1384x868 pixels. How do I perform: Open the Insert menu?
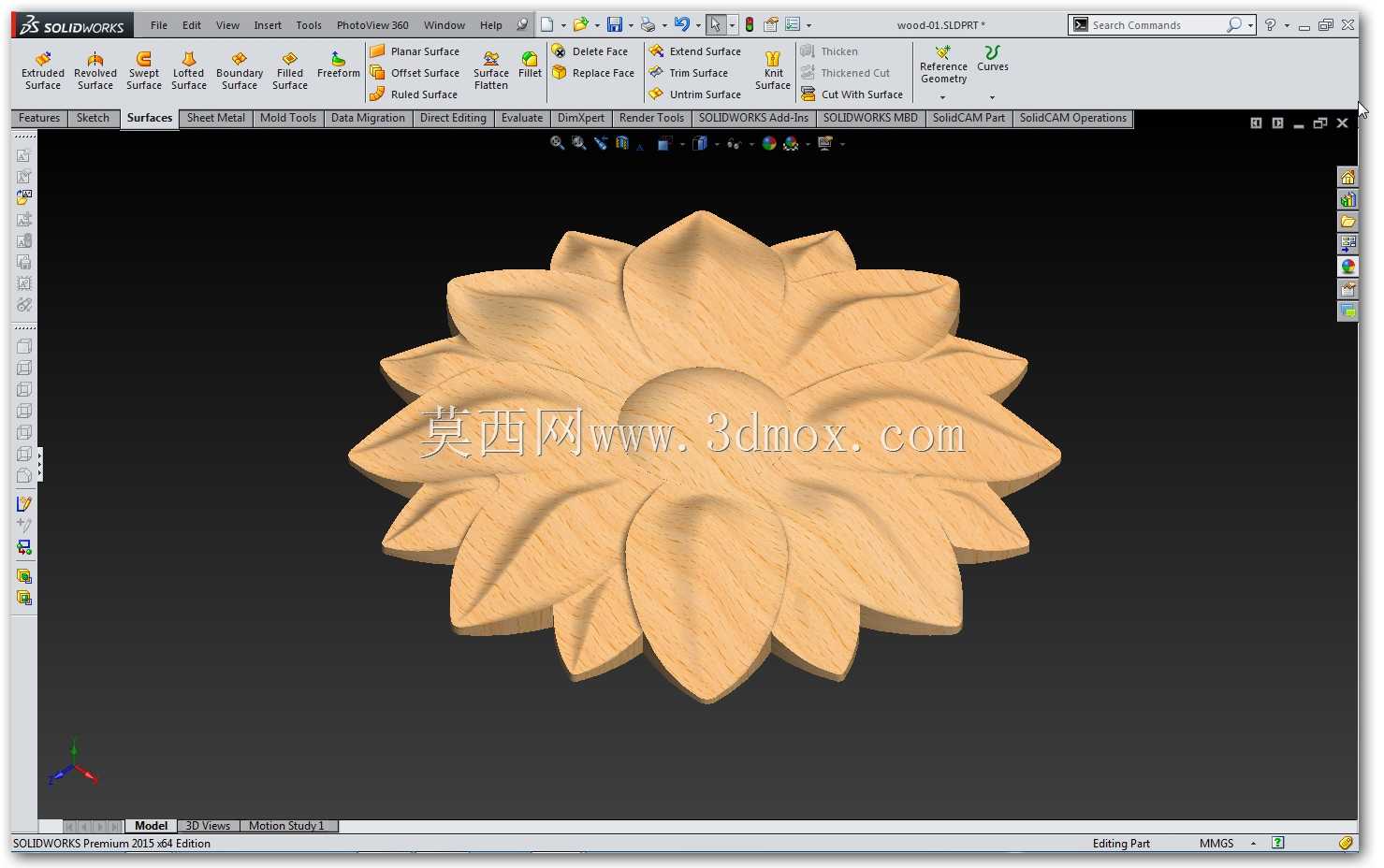(x=268, y=25)
